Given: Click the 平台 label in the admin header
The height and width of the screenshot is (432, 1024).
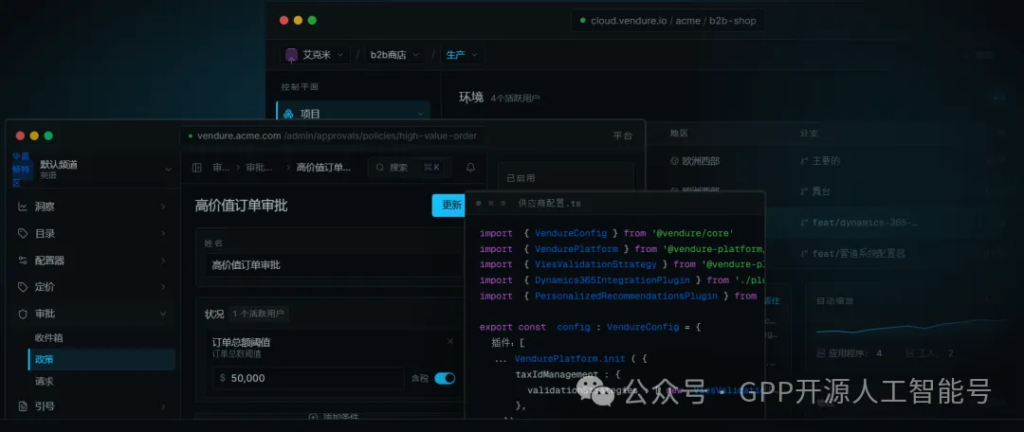Looking at the screenshot, I should 622,136.
